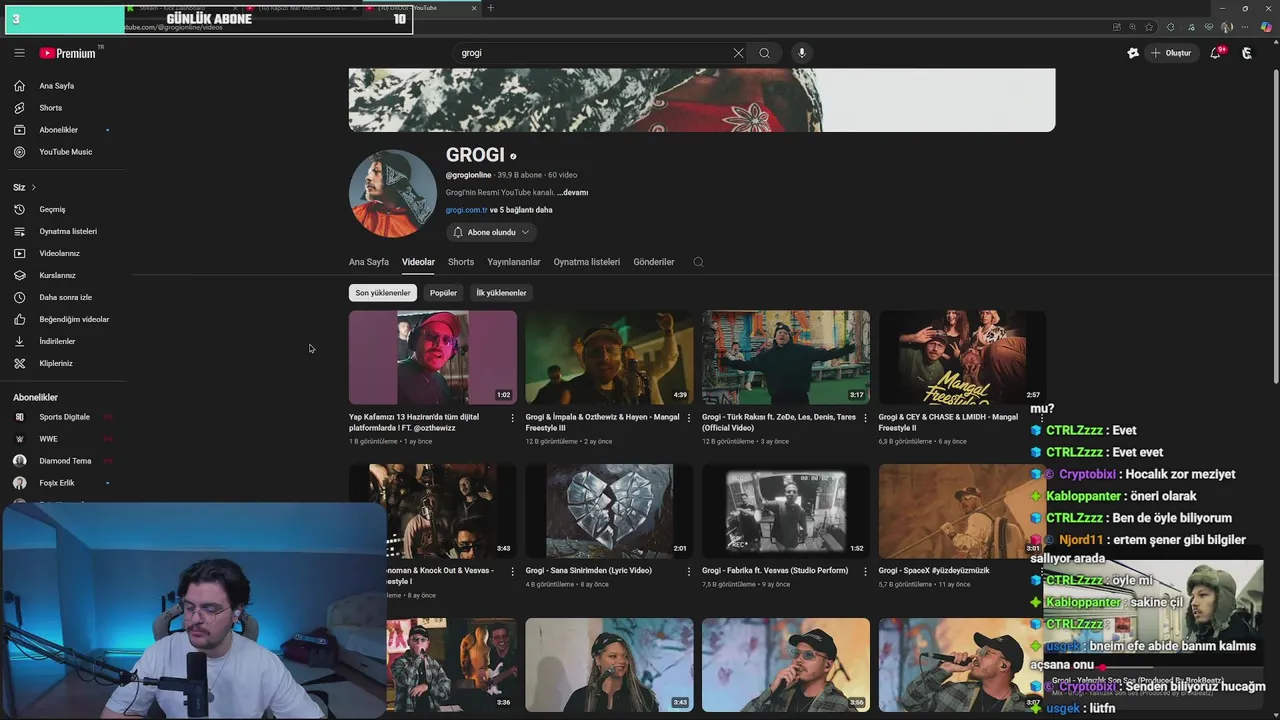Open Kurslarınız in sidebar
This screenshot has height=720, width=1280.
coord(57,276)
